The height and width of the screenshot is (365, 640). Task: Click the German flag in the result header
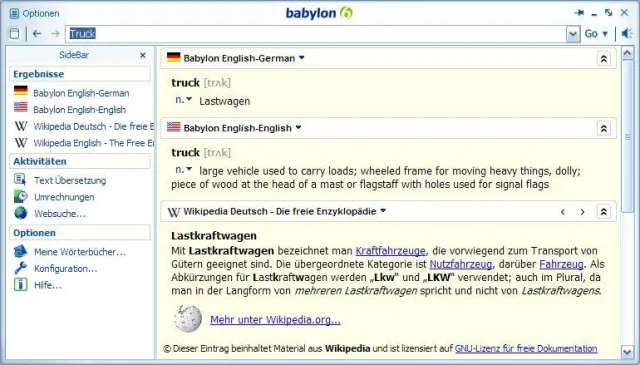[173, 57]
